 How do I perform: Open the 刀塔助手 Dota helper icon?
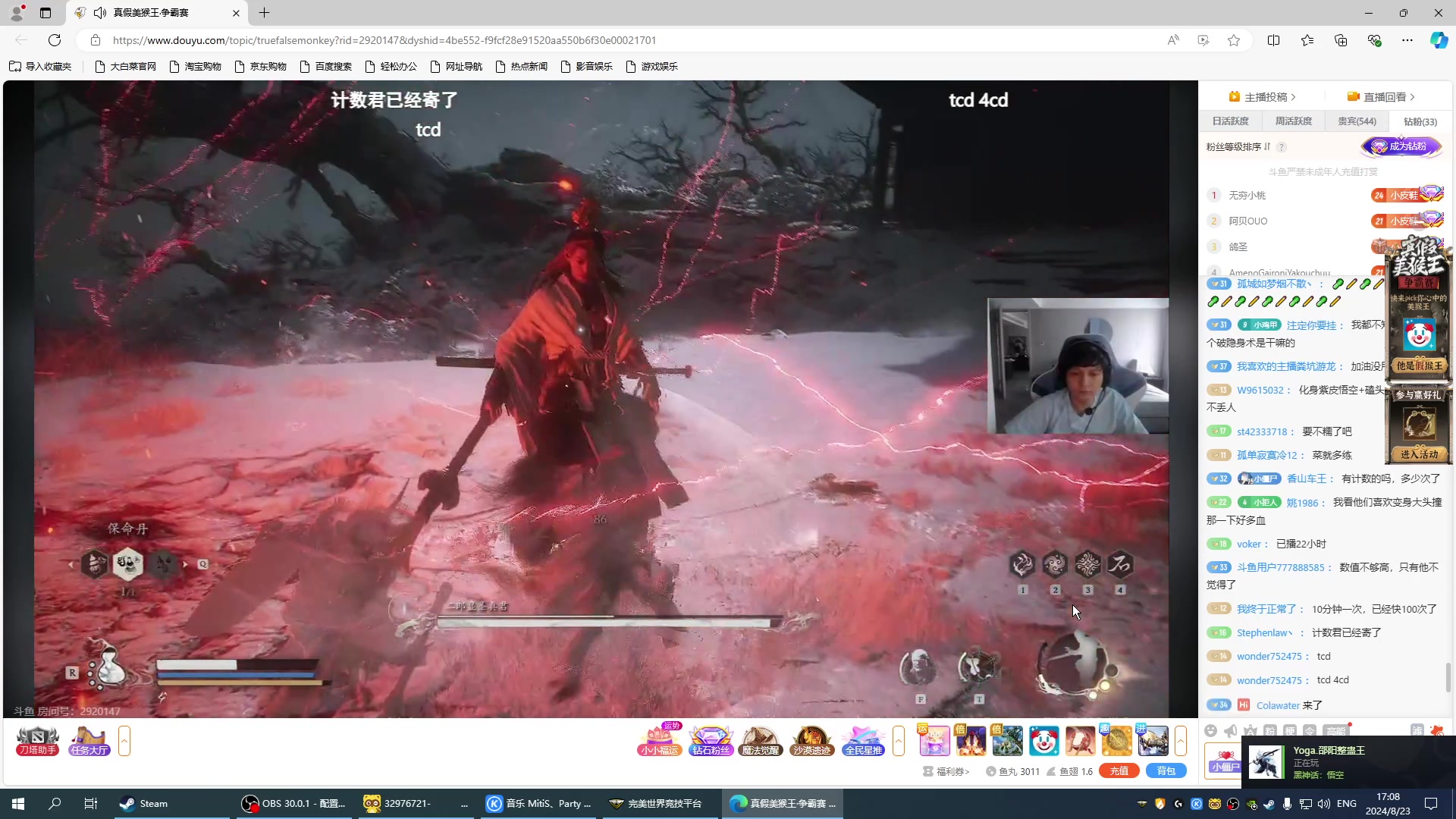pyautogui.click(x=37, y=740)
